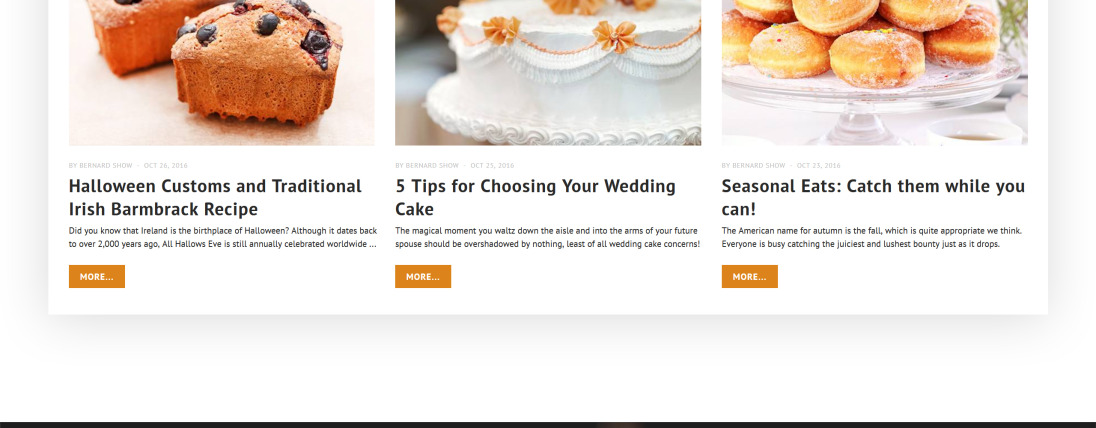1096x428 pixels.
Task: Open the blueberry muffin post image
Action: click(x=222, y=73)
